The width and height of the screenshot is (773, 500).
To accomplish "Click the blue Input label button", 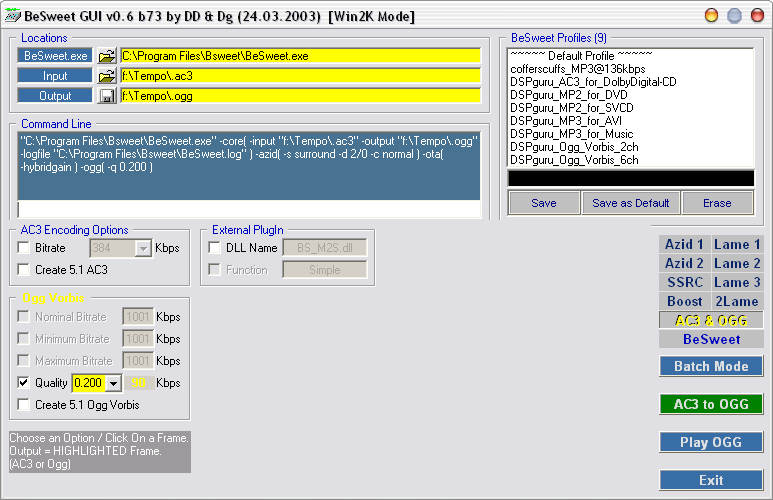I will point(55,76).
